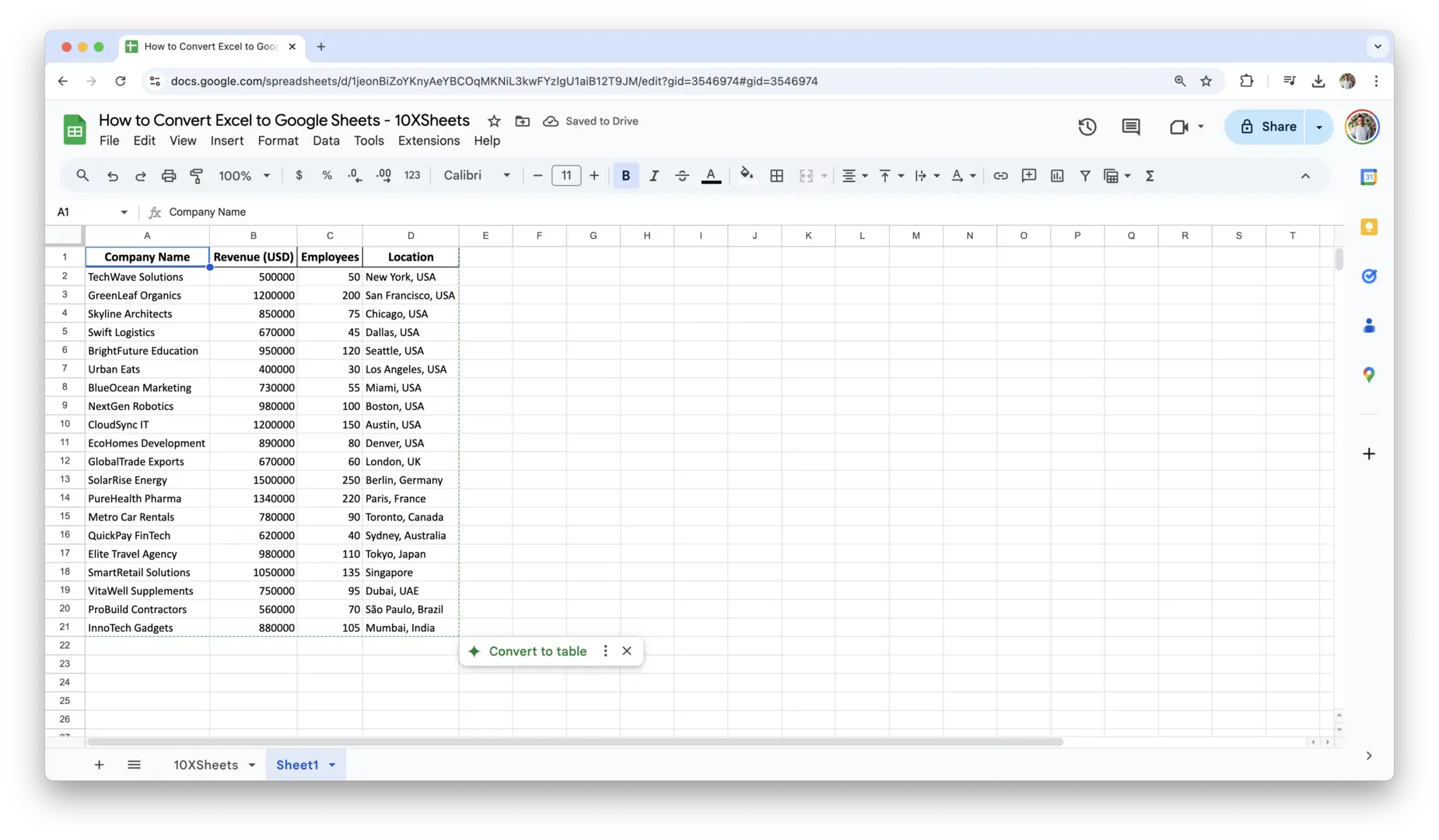Open the fill color picker
Viewport: 1439px width, 840px height.
[746, 176]
